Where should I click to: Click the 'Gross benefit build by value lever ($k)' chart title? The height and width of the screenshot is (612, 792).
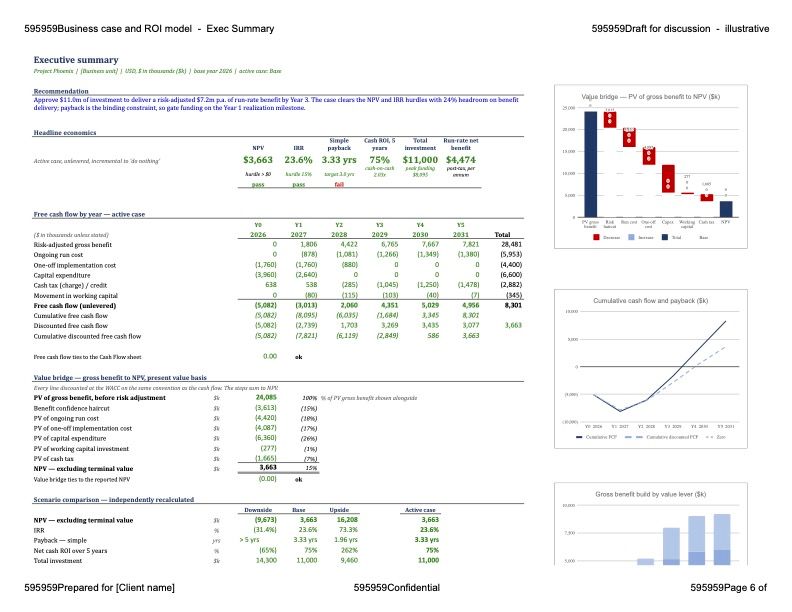[651, 494]
